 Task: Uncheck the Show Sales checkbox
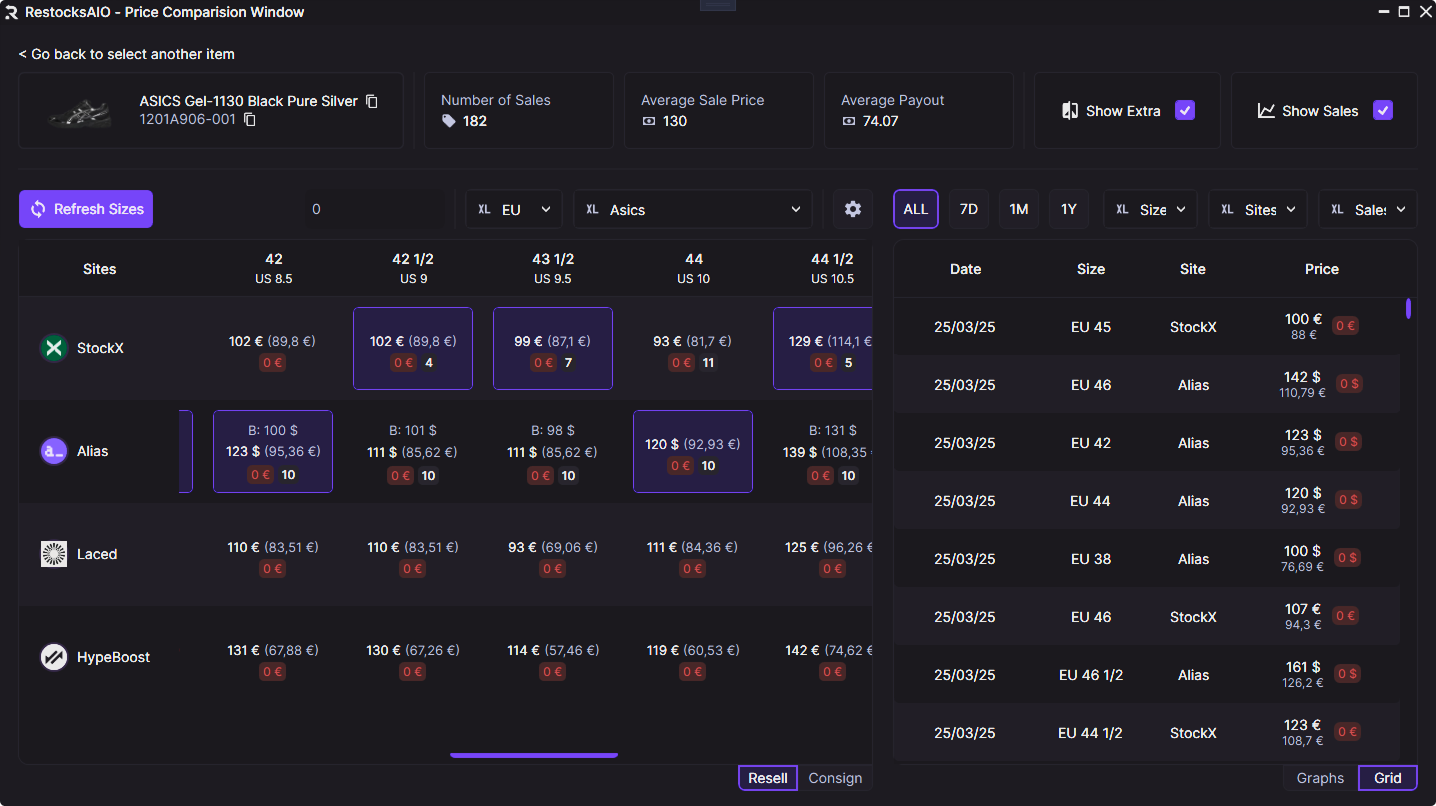pos(1383,110)
